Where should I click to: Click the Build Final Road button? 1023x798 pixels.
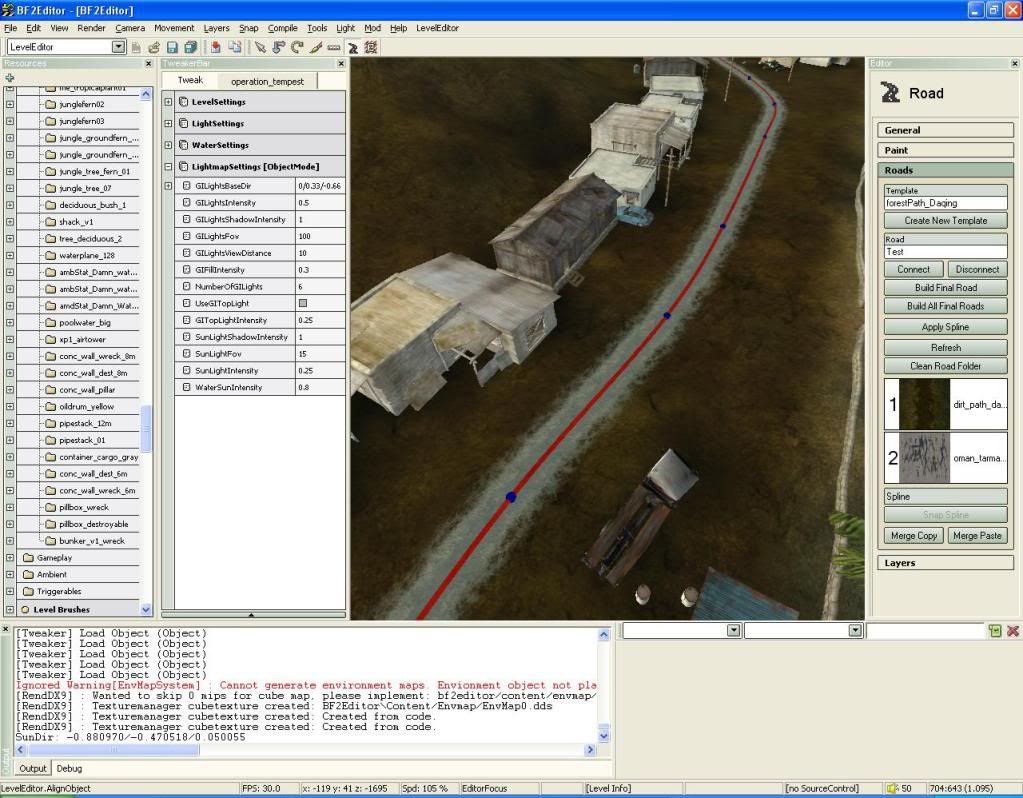pos(945,288)
